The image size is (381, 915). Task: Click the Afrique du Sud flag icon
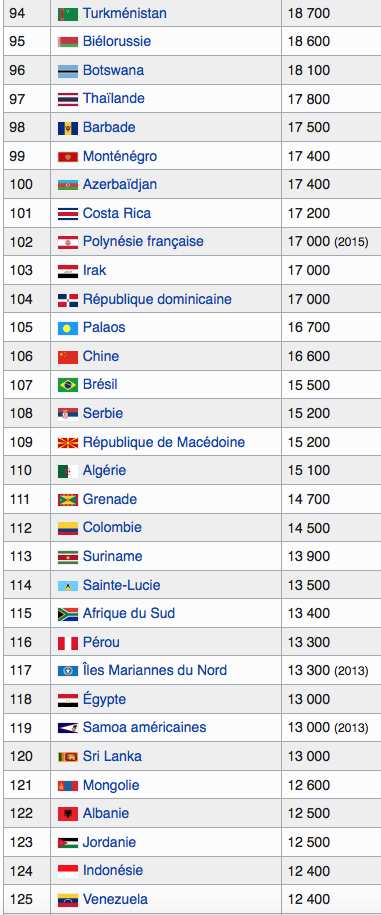pyautogui.click(x=68, y=614)
